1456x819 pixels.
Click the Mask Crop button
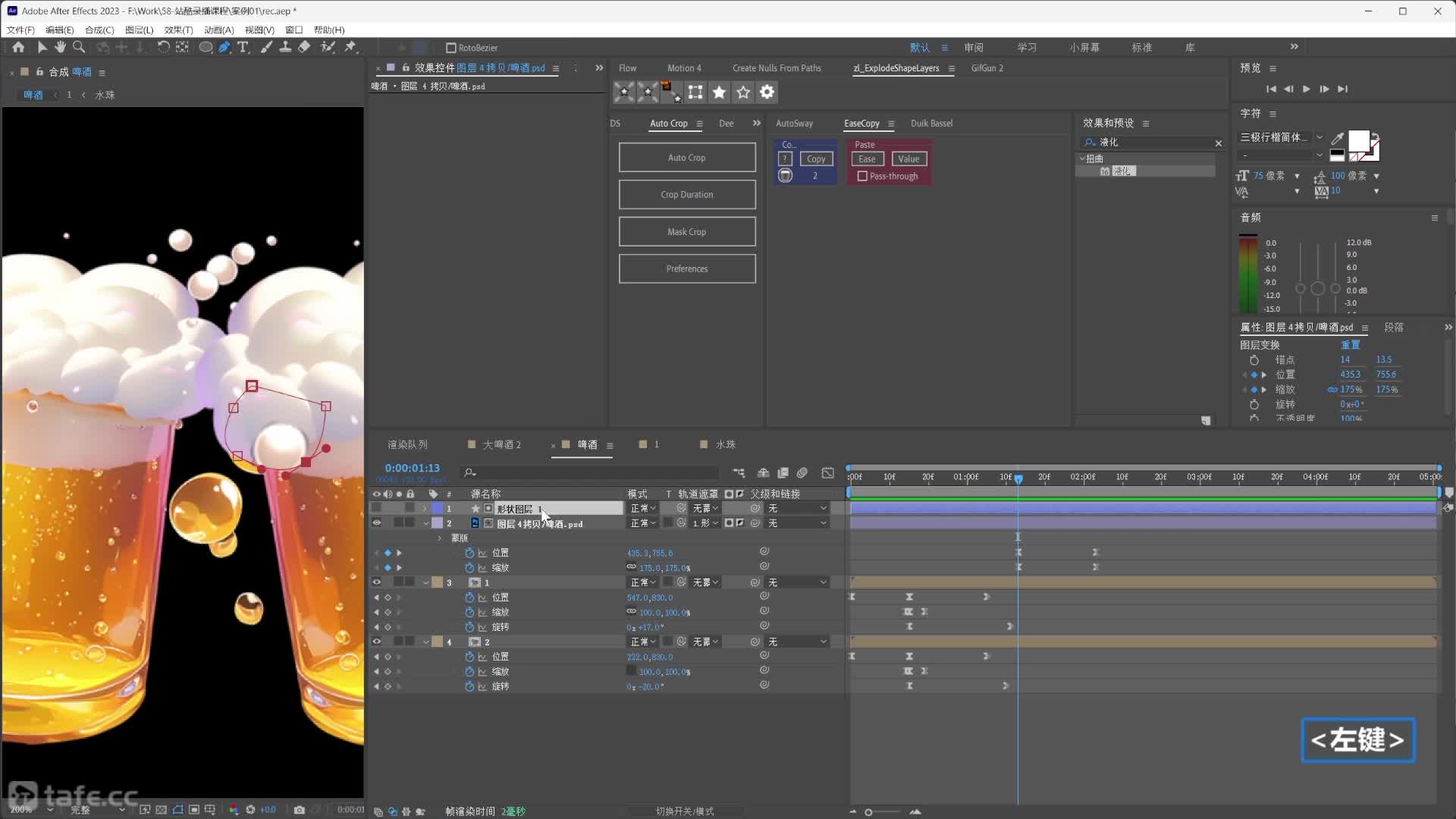point(687,232)
